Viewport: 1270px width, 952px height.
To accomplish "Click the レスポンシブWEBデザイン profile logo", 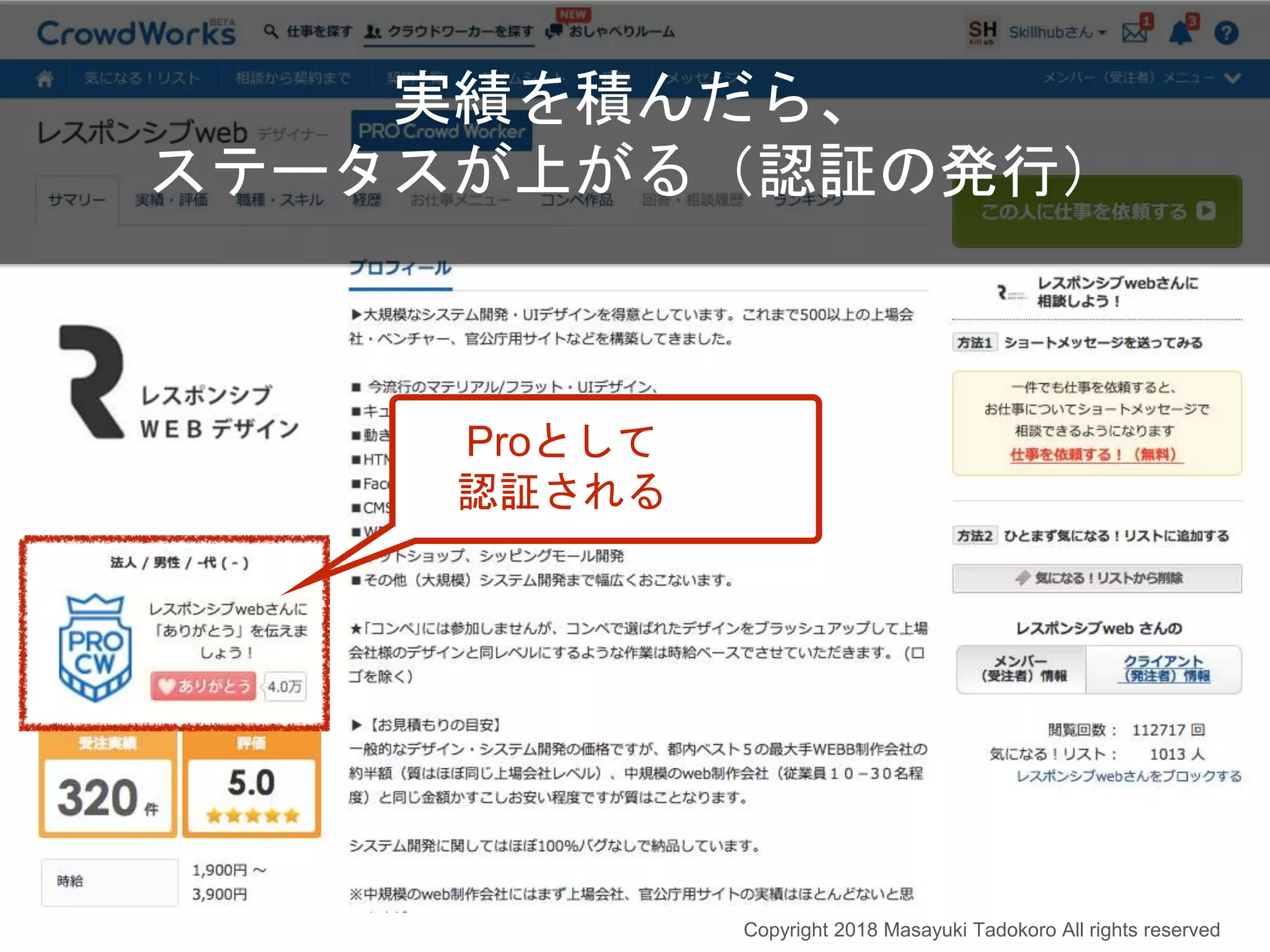I will coord(179,383).
